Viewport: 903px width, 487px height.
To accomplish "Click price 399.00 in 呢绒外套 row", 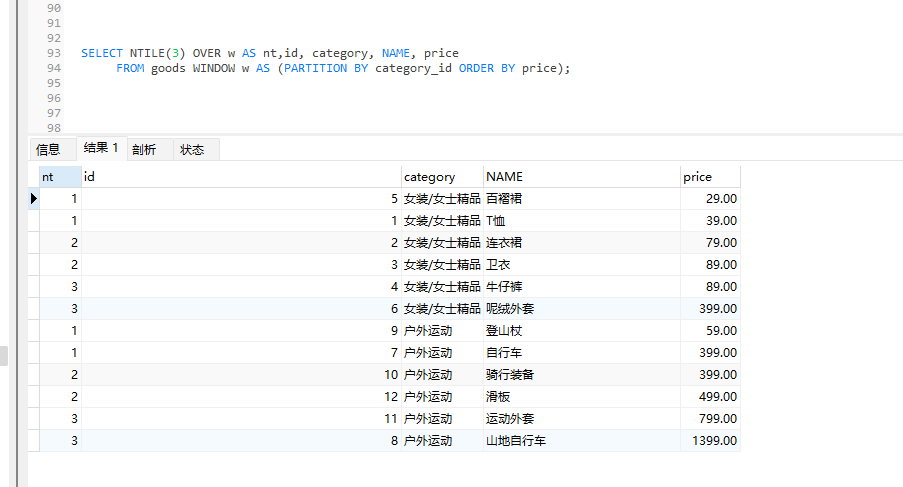I will (x=710, y=309).
